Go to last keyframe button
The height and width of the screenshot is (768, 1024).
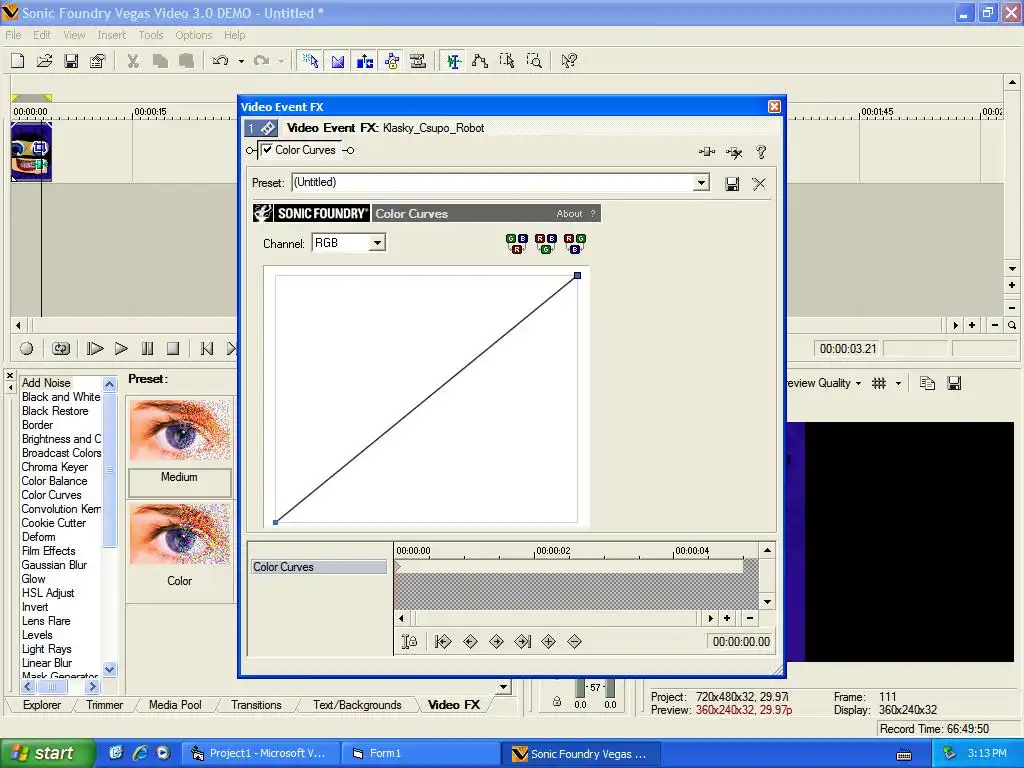pyautogui.click(x=522, y=642)
